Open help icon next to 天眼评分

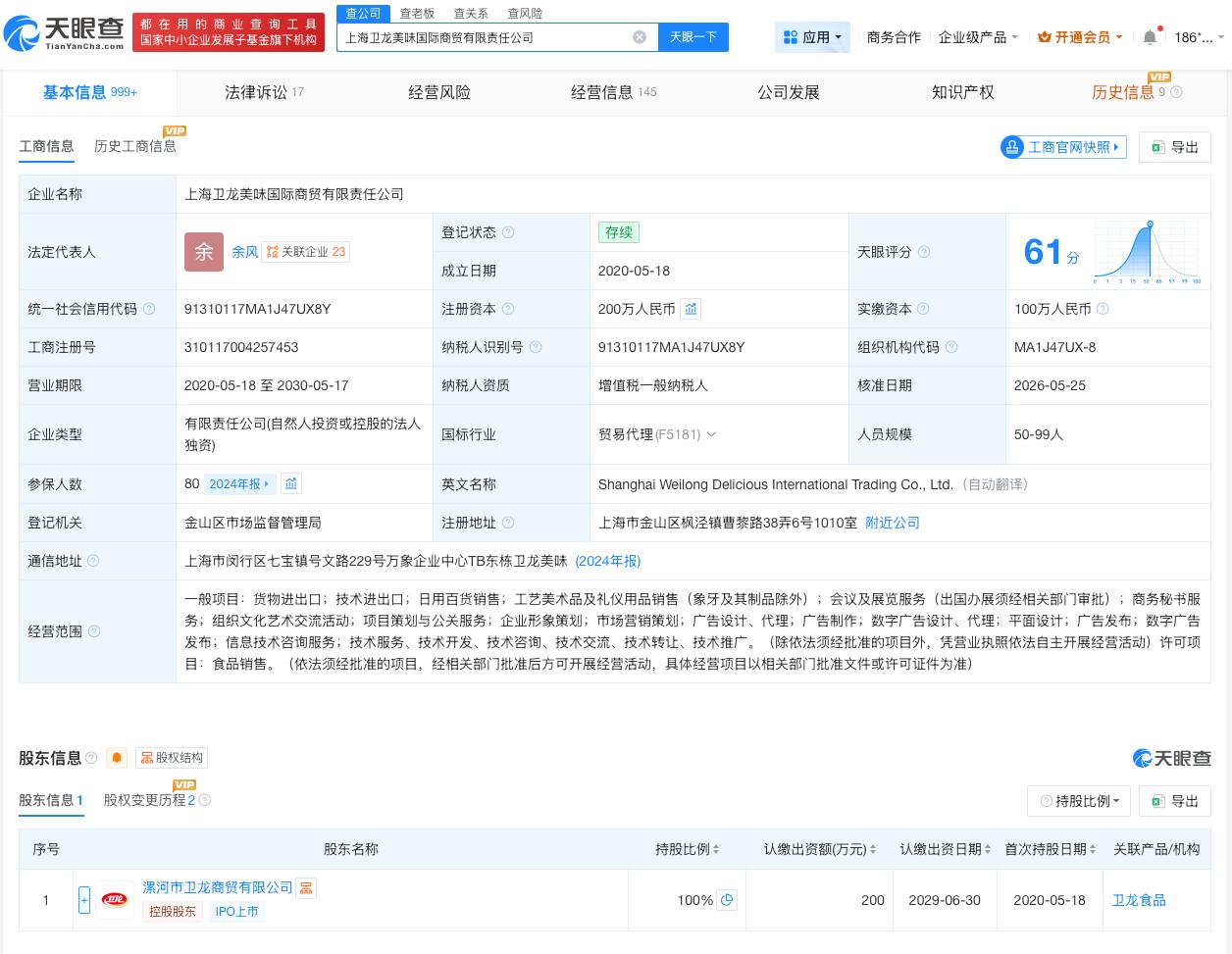click(924, 252)
